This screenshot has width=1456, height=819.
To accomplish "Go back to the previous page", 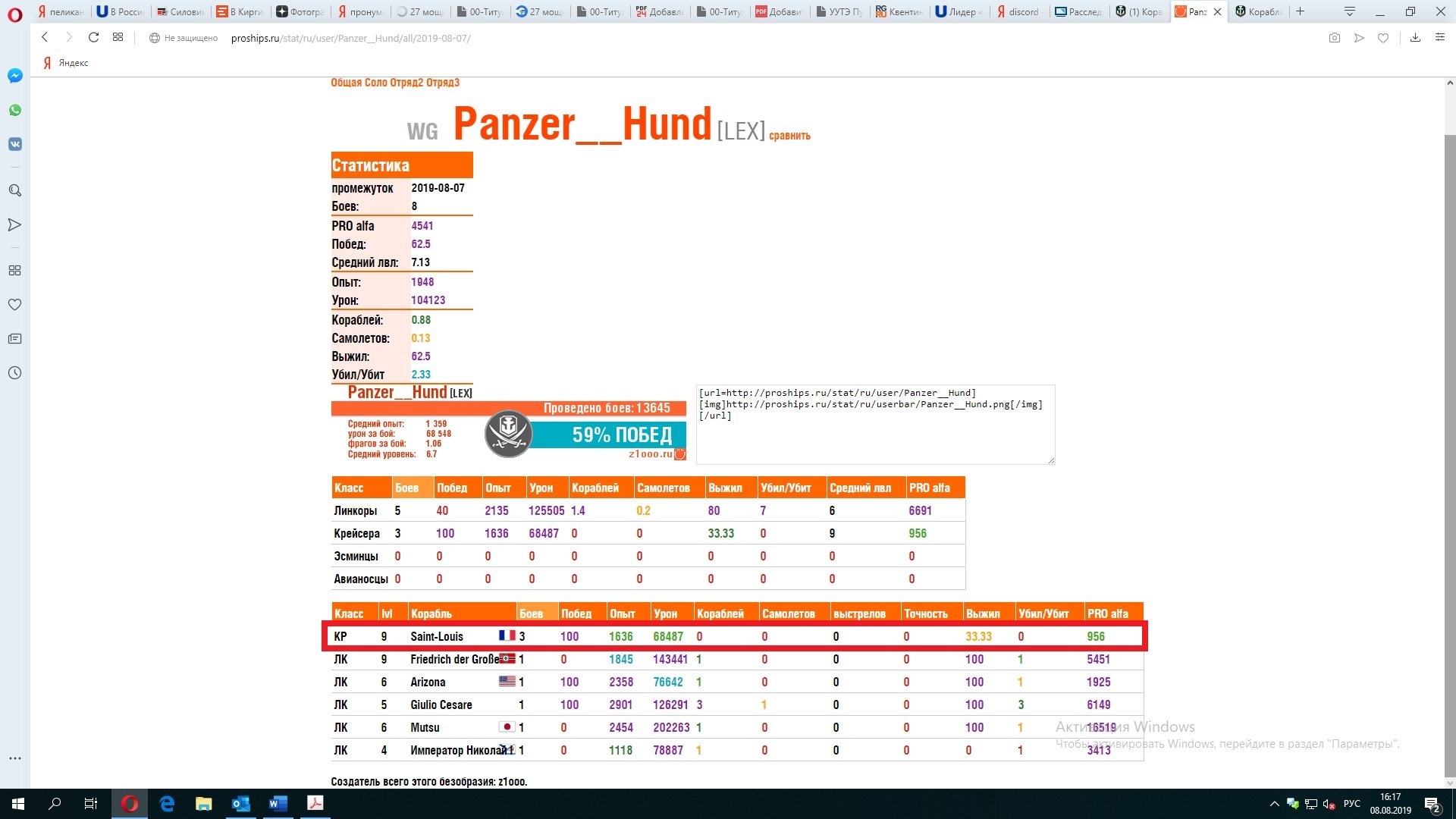I will click(x=45, y=37).
